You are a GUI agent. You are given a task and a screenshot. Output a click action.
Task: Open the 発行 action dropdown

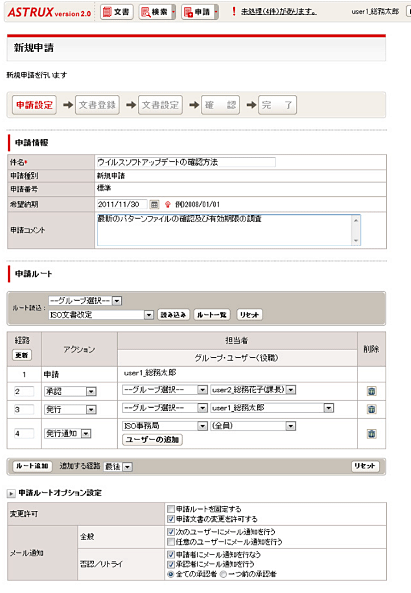coord(70,410)
